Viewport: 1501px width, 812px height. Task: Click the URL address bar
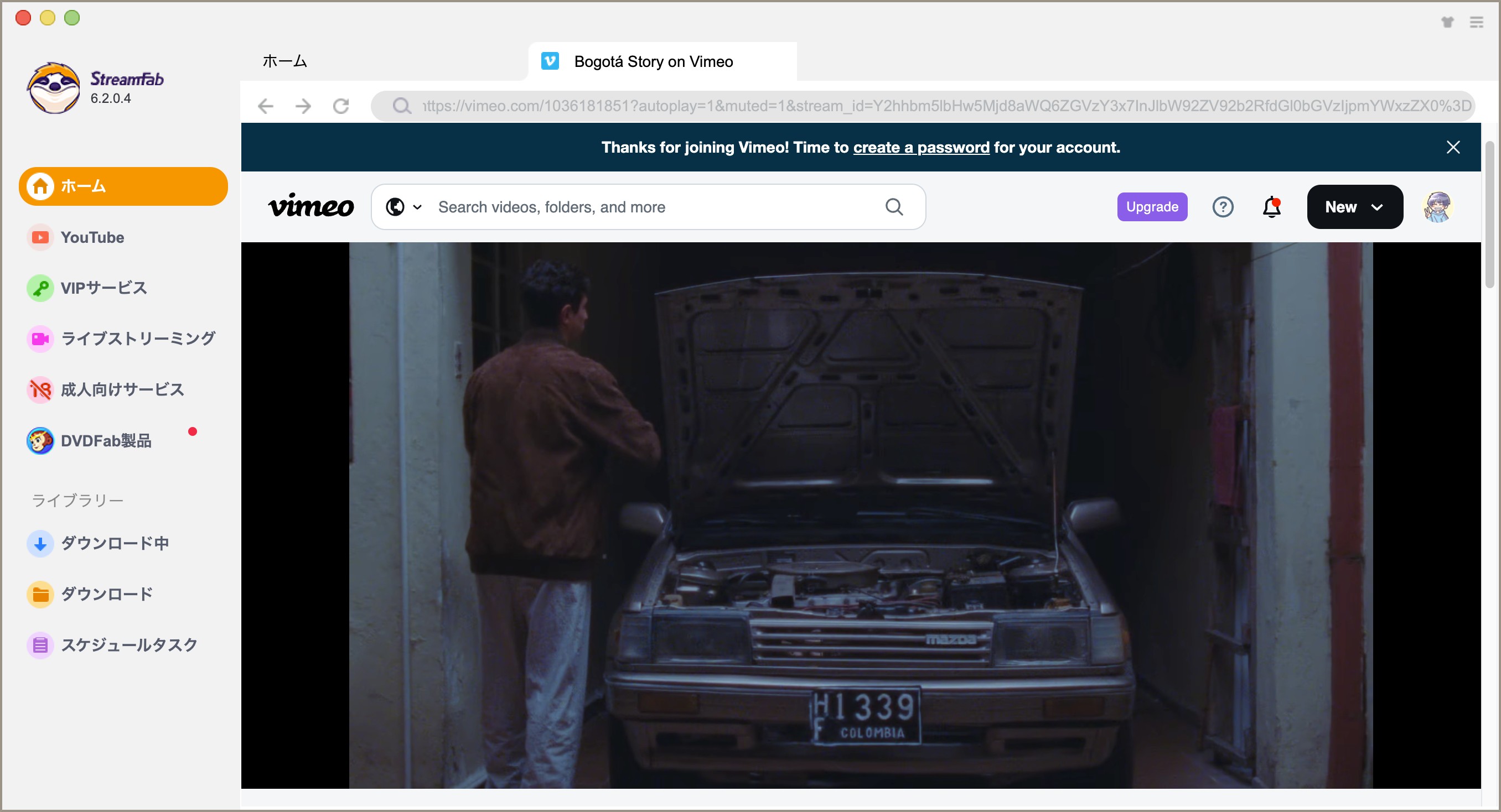(923, 106)
